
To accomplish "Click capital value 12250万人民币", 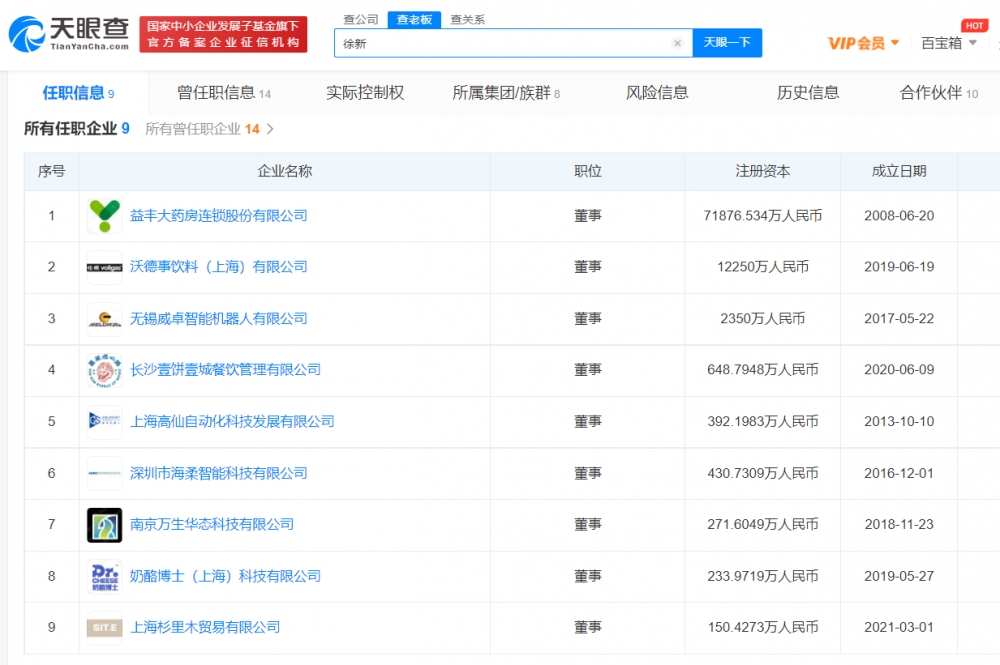I will click(x=763, y=267).
